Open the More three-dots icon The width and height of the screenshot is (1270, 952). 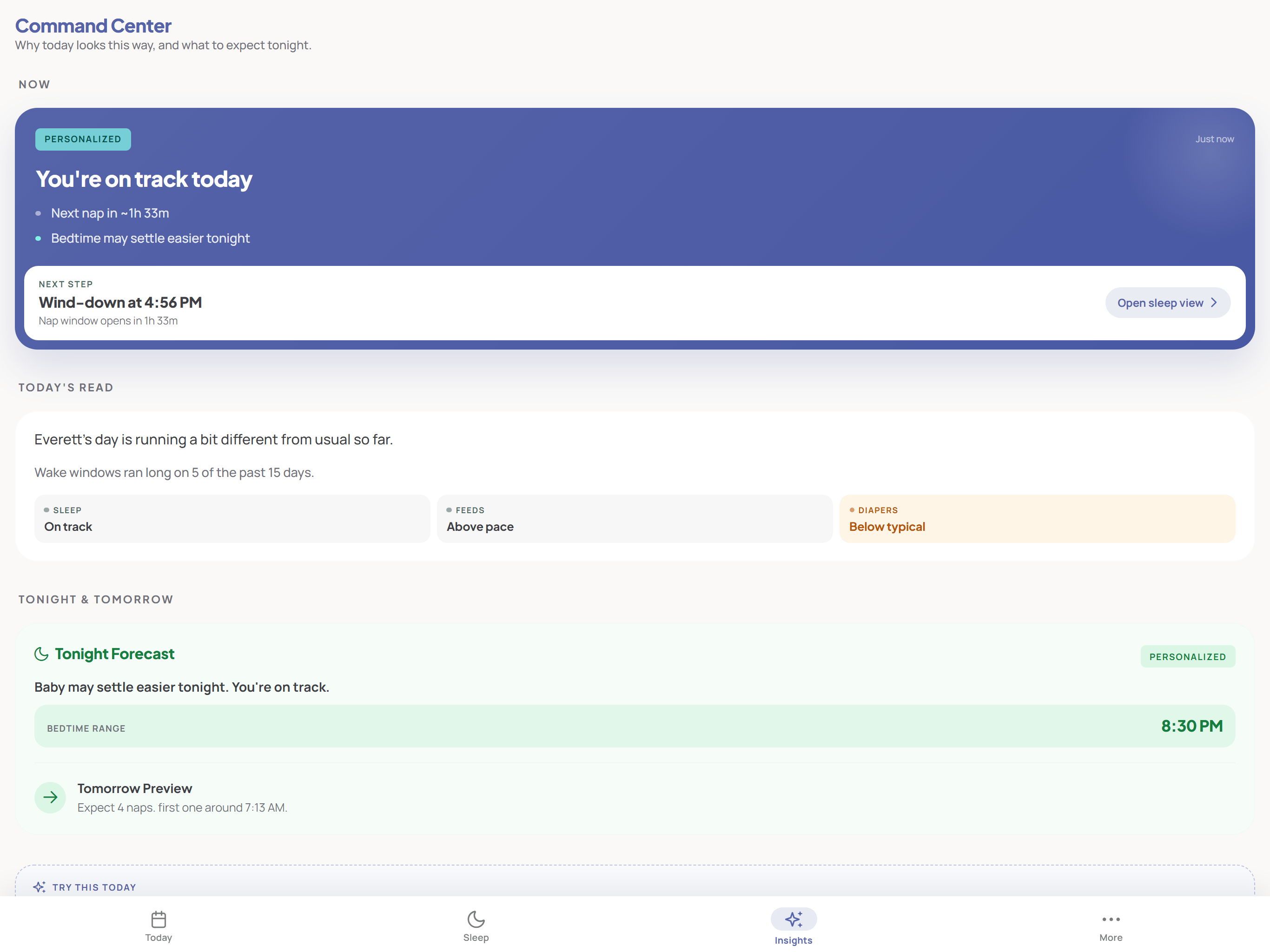[1111, 919]
